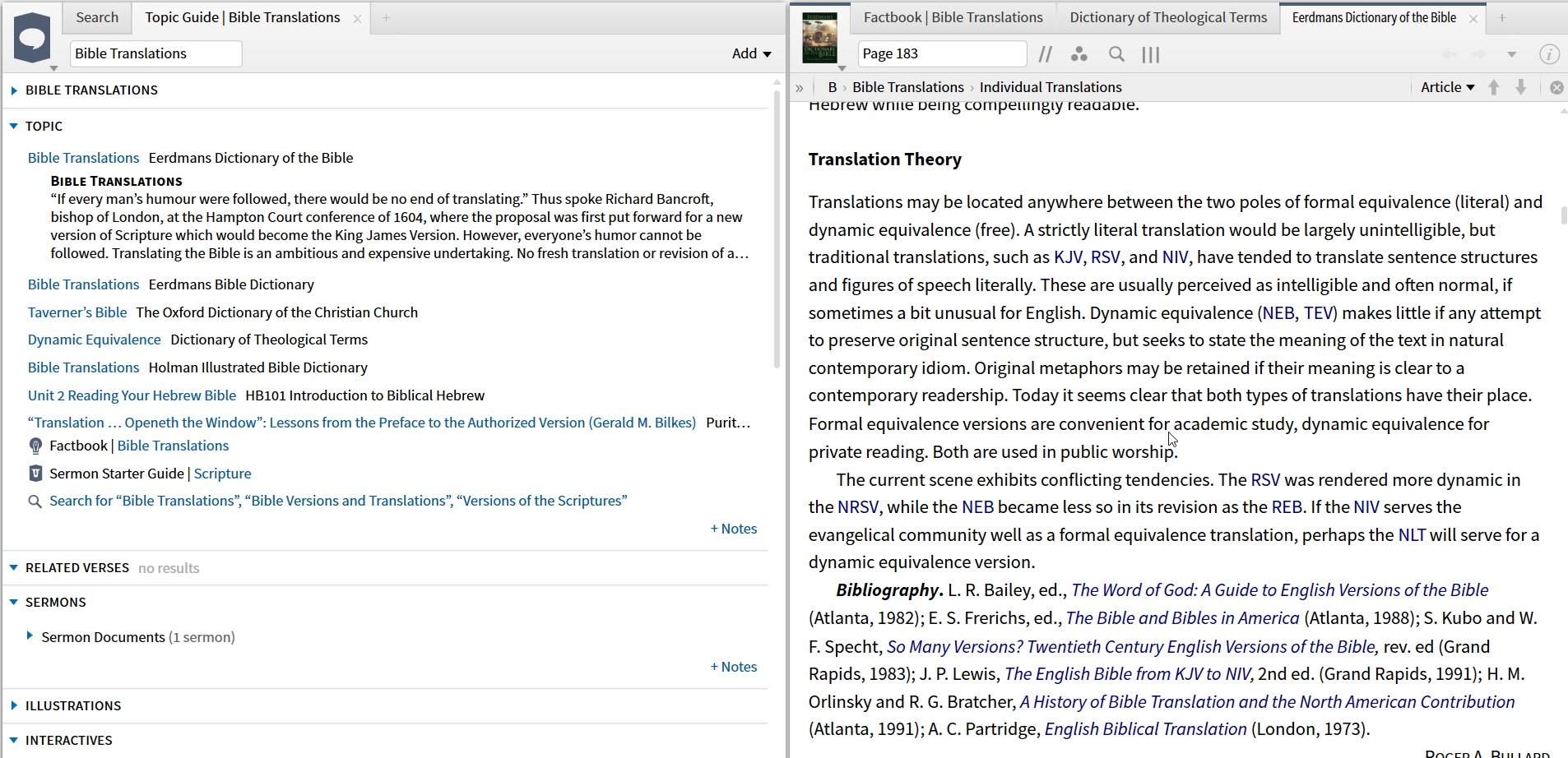Collapse the SERMONS section

coord(14,603)
